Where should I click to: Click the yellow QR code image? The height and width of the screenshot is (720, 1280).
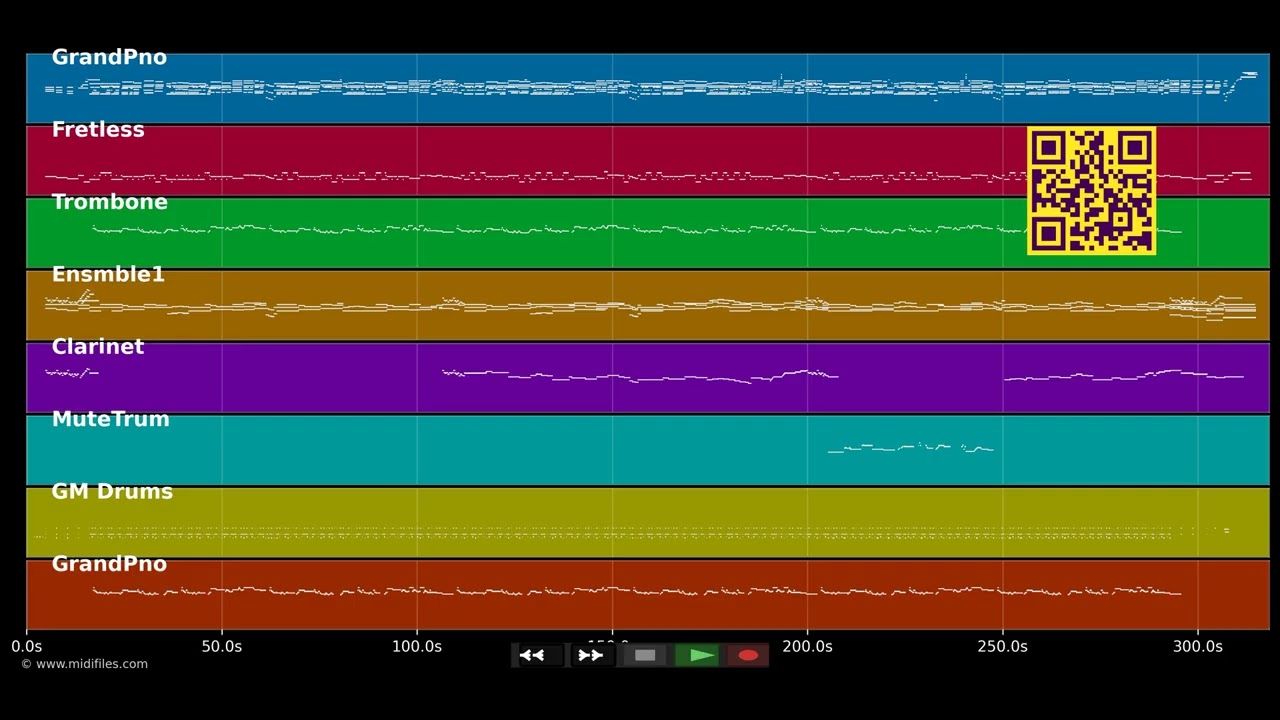[1092, 190]
